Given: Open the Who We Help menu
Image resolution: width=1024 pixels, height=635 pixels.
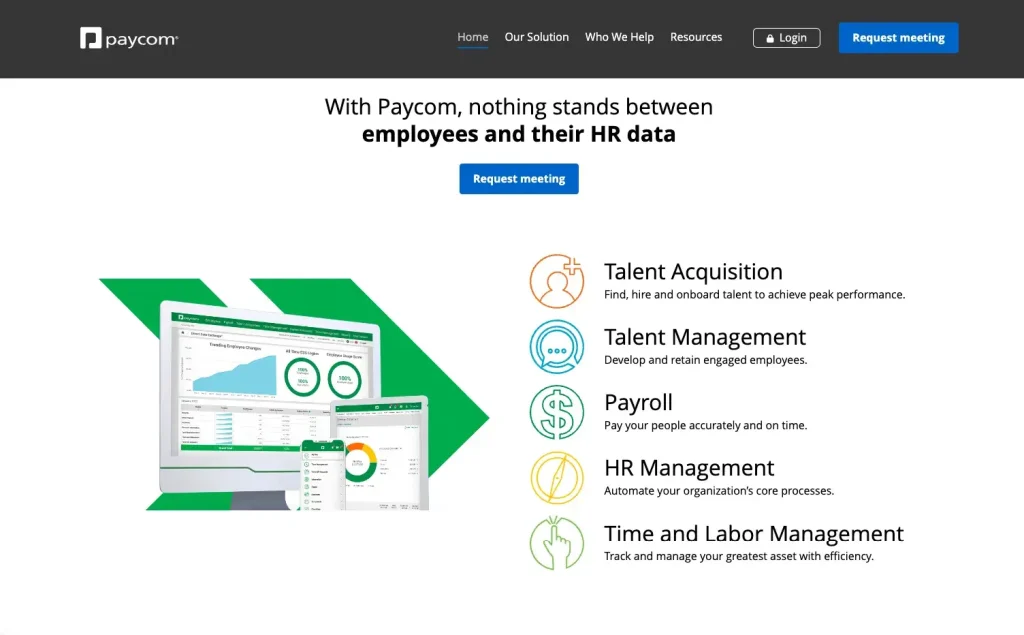Looking at the screenshot, I should 619,37.
